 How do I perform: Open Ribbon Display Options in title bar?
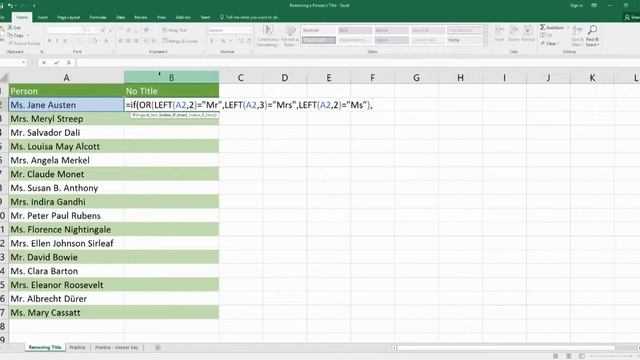[x=594, y=6]
